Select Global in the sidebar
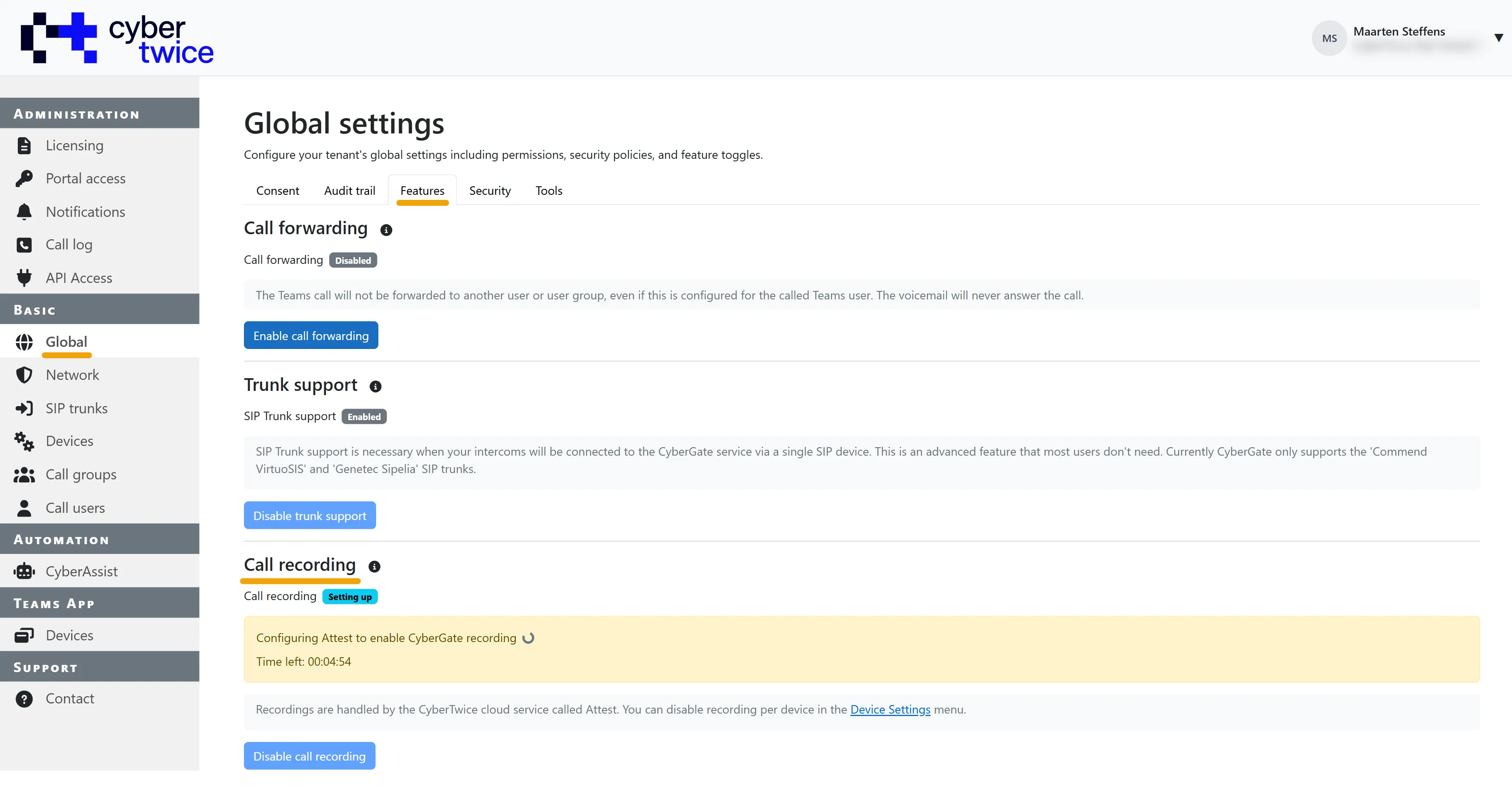Screen dimensions: 1512x797 click(100, 342)
